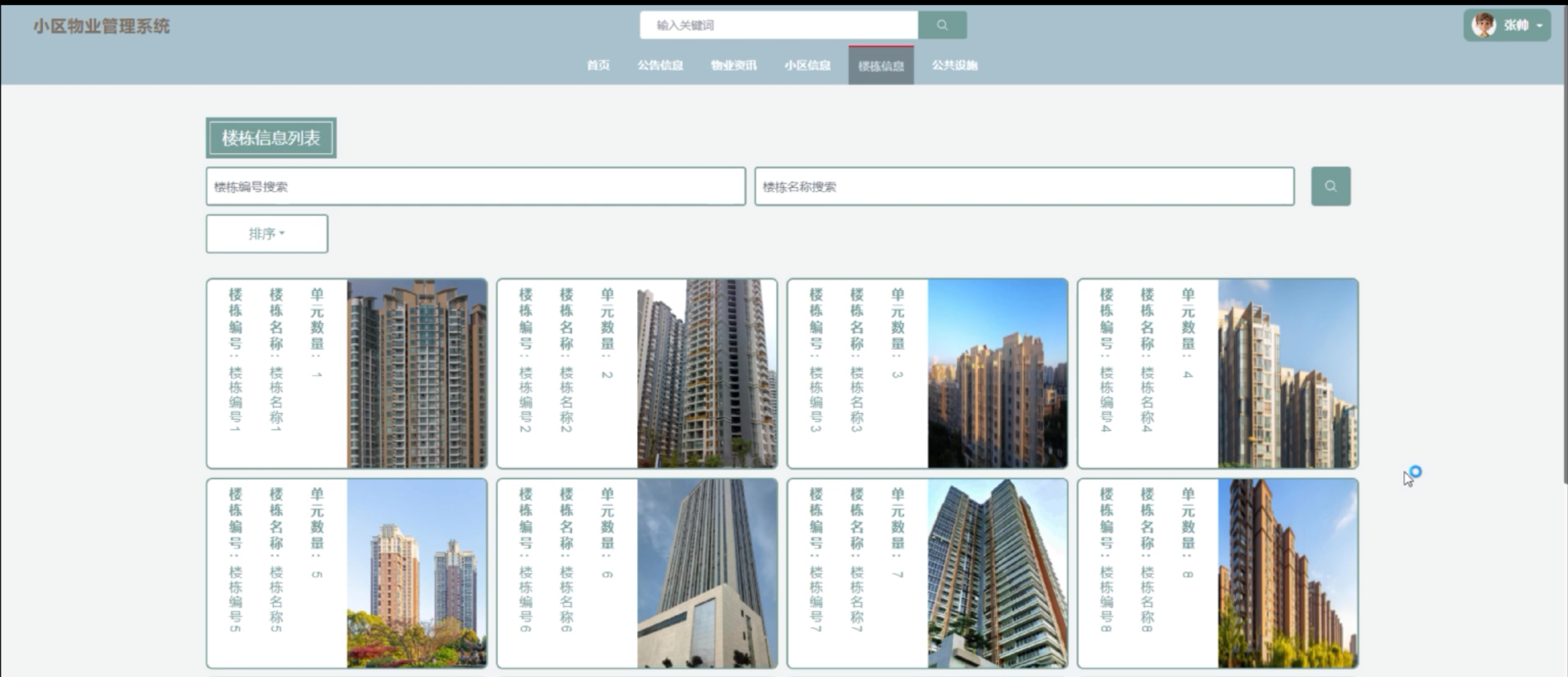Click the 楼栋名称搜索 search input
The height and width of the screenshot is (677, 1568).
point(1023,187)
